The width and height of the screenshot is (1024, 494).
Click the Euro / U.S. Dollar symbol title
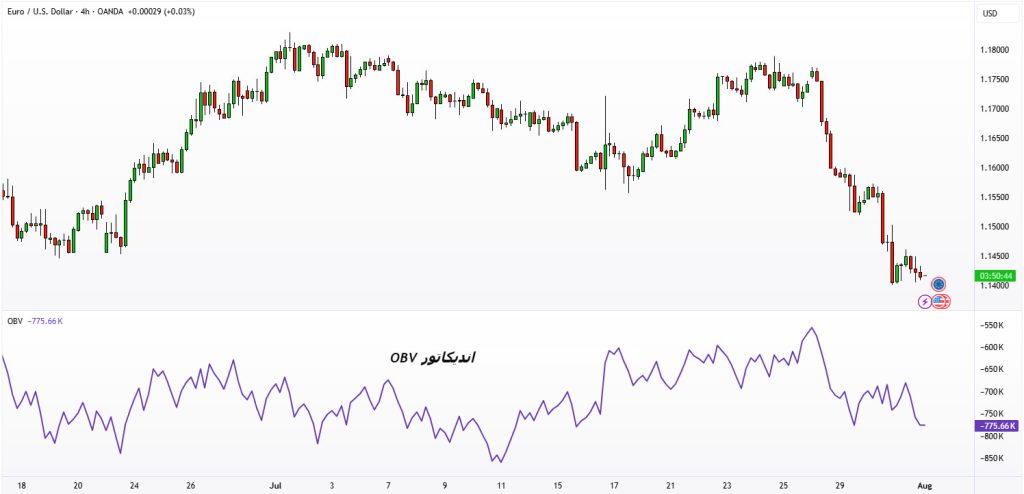point(38,11)
